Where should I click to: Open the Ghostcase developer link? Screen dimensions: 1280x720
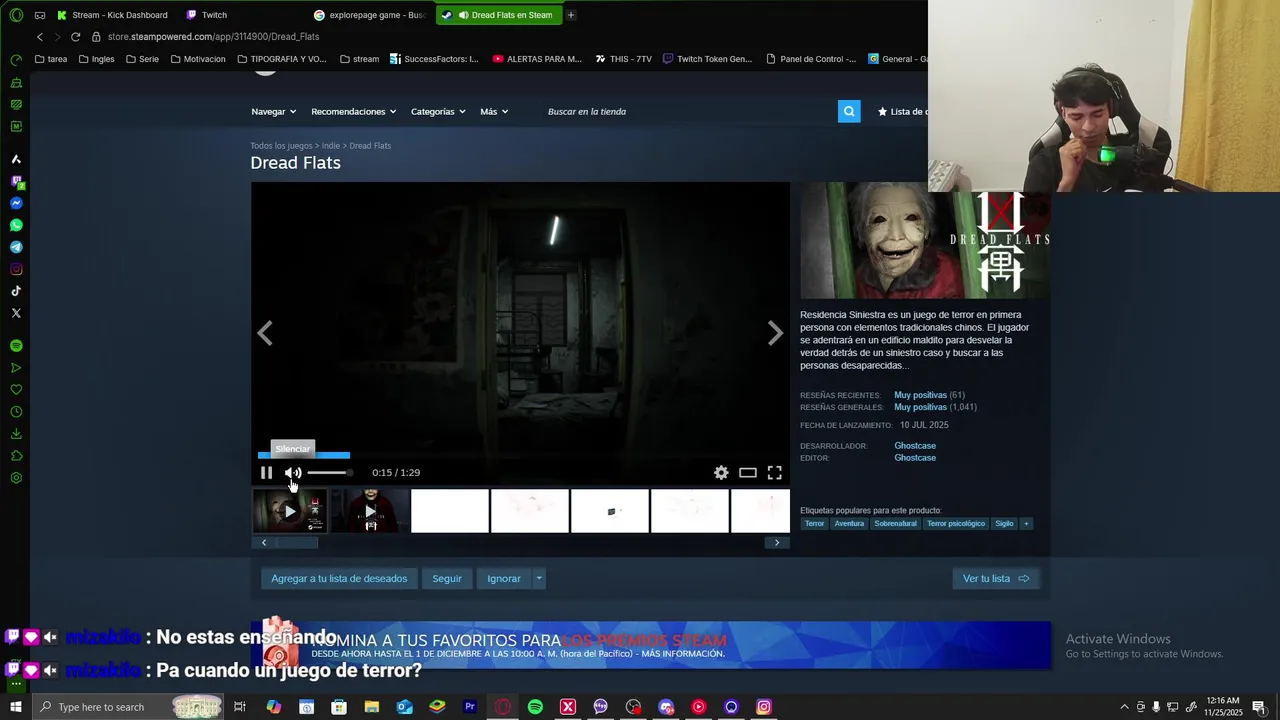coord(915,446)
